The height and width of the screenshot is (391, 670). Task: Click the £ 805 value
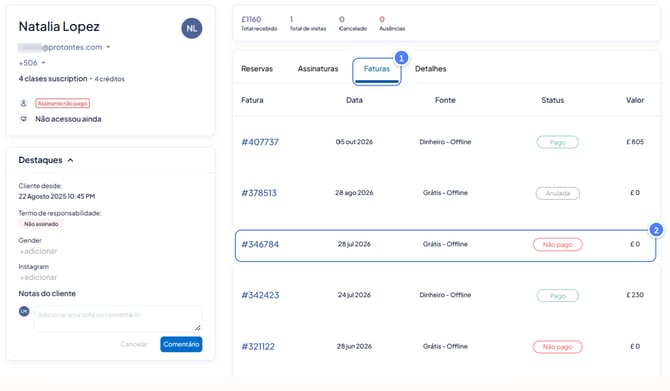635,142
